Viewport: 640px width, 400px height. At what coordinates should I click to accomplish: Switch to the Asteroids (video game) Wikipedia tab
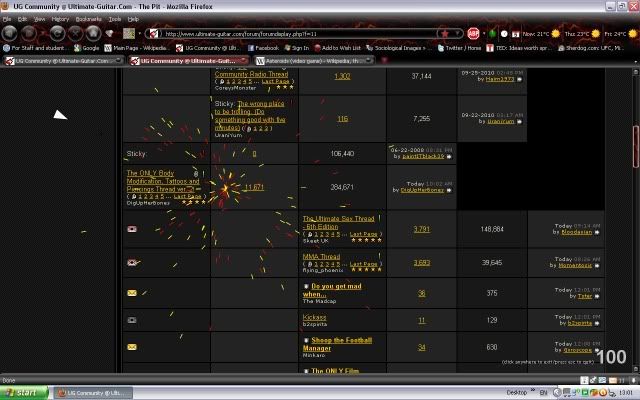314,61
